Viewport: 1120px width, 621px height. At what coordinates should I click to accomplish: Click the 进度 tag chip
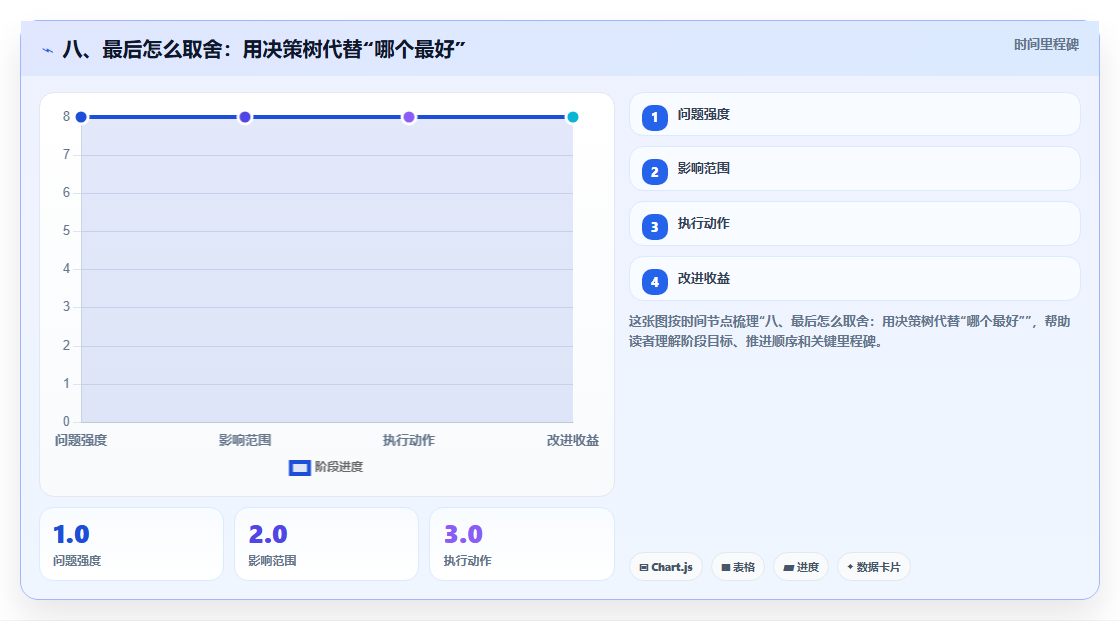click(x=801, y=567)
